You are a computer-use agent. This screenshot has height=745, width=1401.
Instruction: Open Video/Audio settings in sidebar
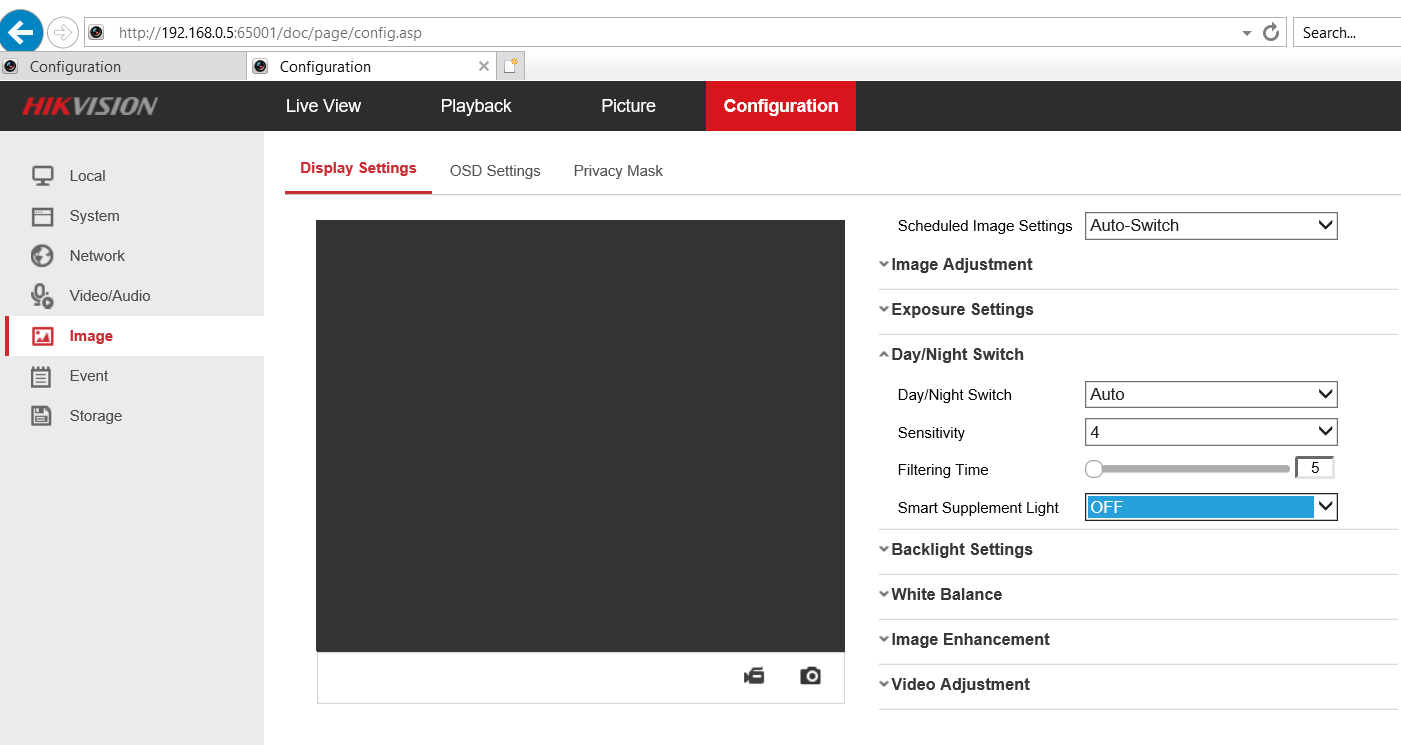point(109,296)
